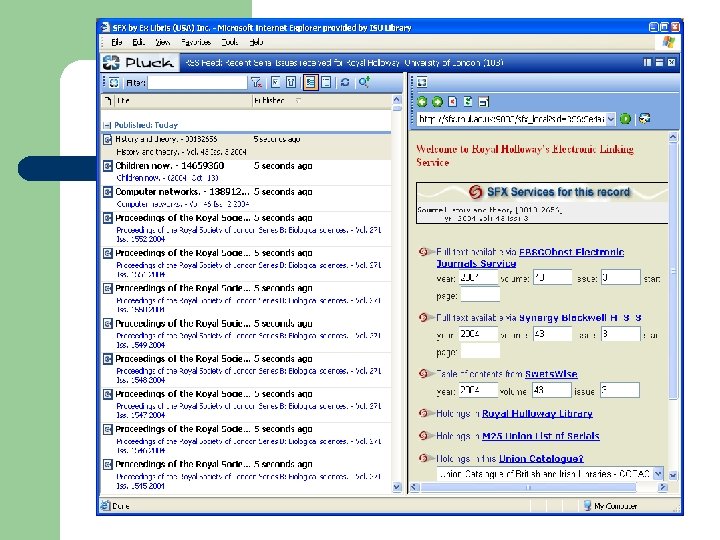The height and width of the screenshot is (540, 720).
Task: Click the split-columns icon in Pluck header
Action: pos(647,62)
